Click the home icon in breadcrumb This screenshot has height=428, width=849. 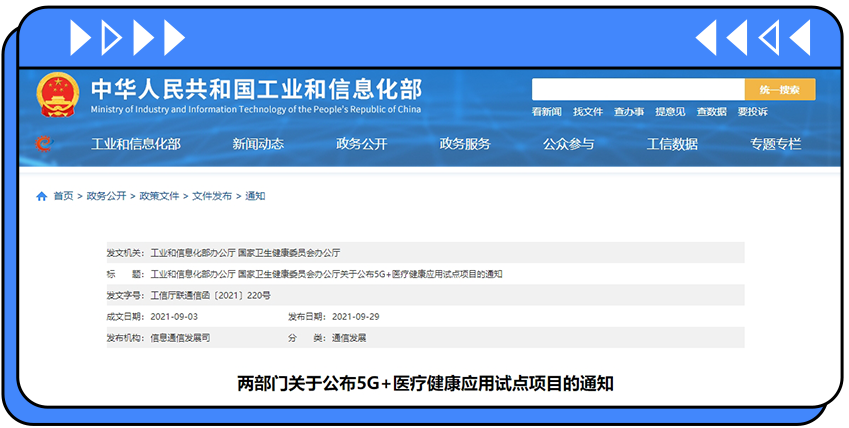coord(42,196)
